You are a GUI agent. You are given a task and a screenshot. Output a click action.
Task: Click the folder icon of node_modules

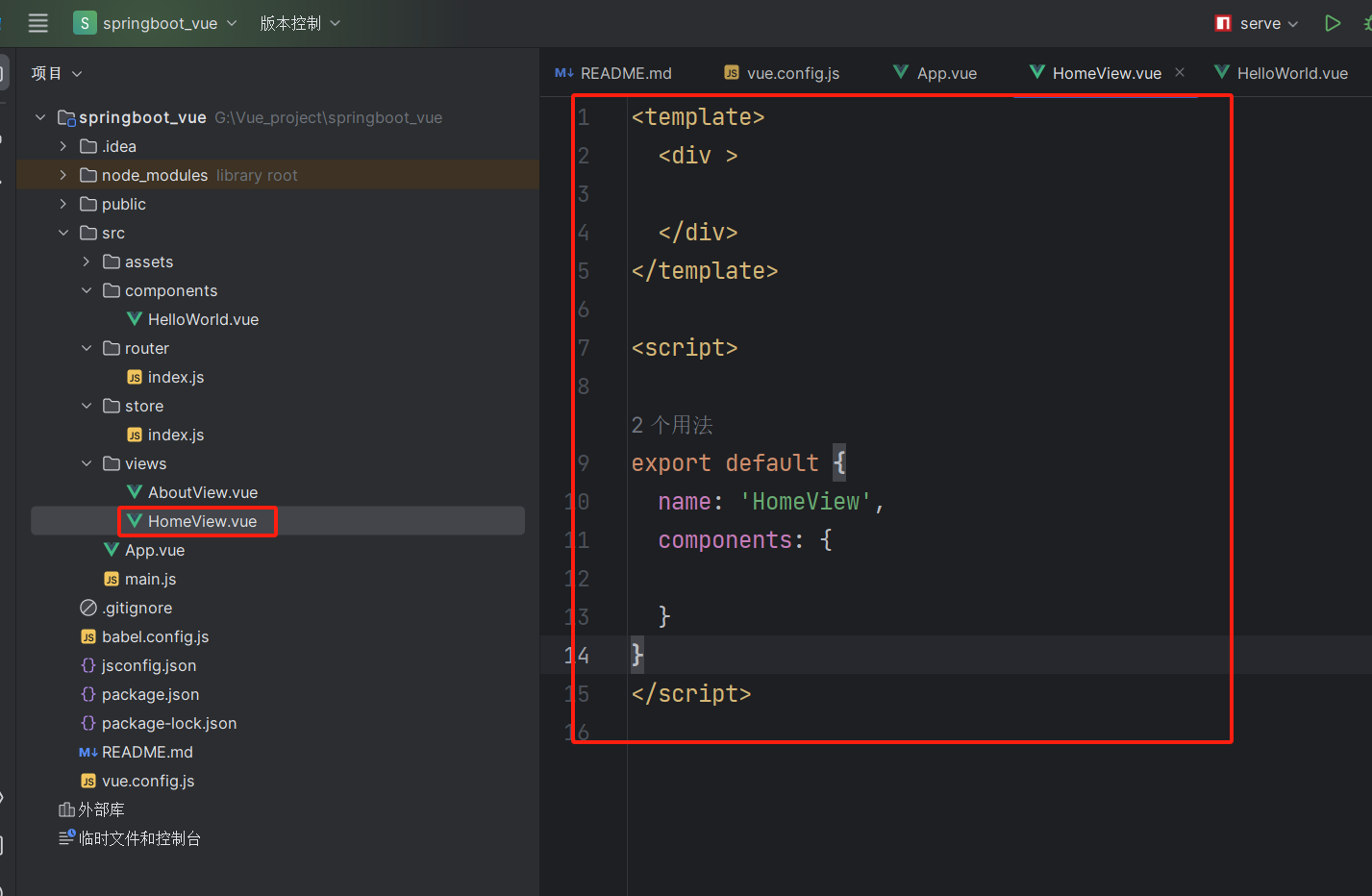pos(88,175)
